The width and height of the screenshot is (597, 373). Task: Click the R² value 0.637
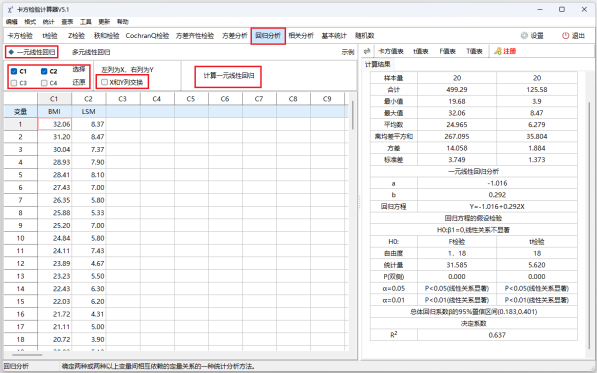click(x=497, y=335)
